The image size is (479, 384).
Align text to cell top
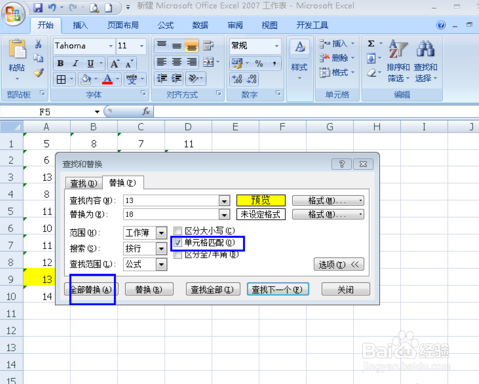[162, 45]
